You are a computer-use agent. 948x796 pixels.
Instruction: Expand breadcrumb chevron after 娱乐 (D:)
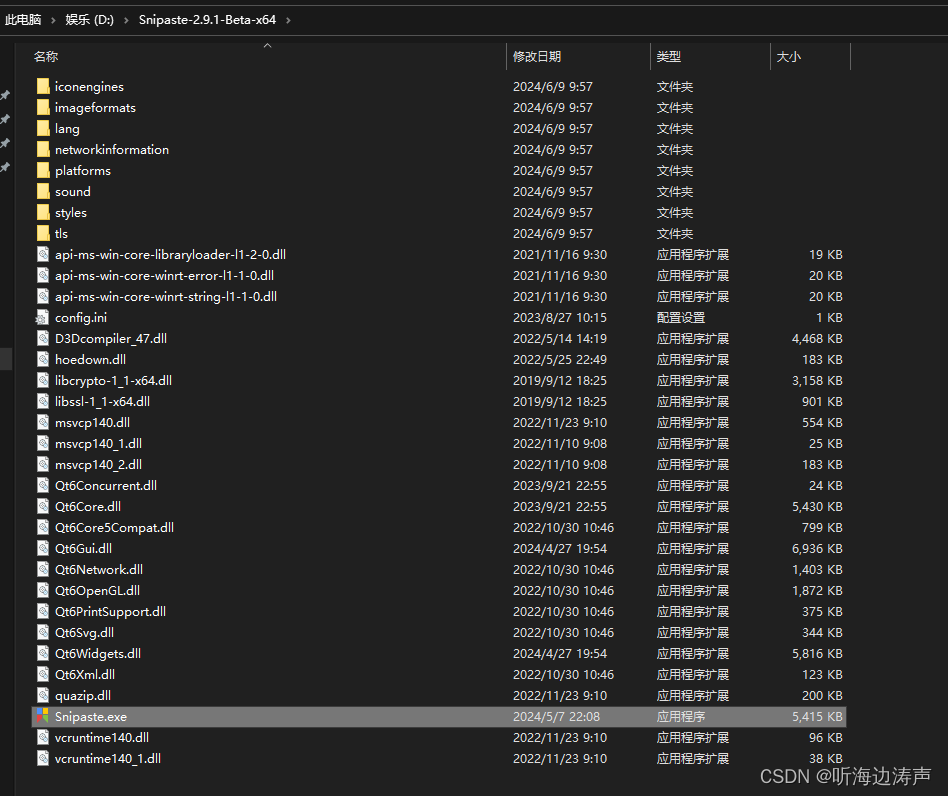(x=126, y=20)
